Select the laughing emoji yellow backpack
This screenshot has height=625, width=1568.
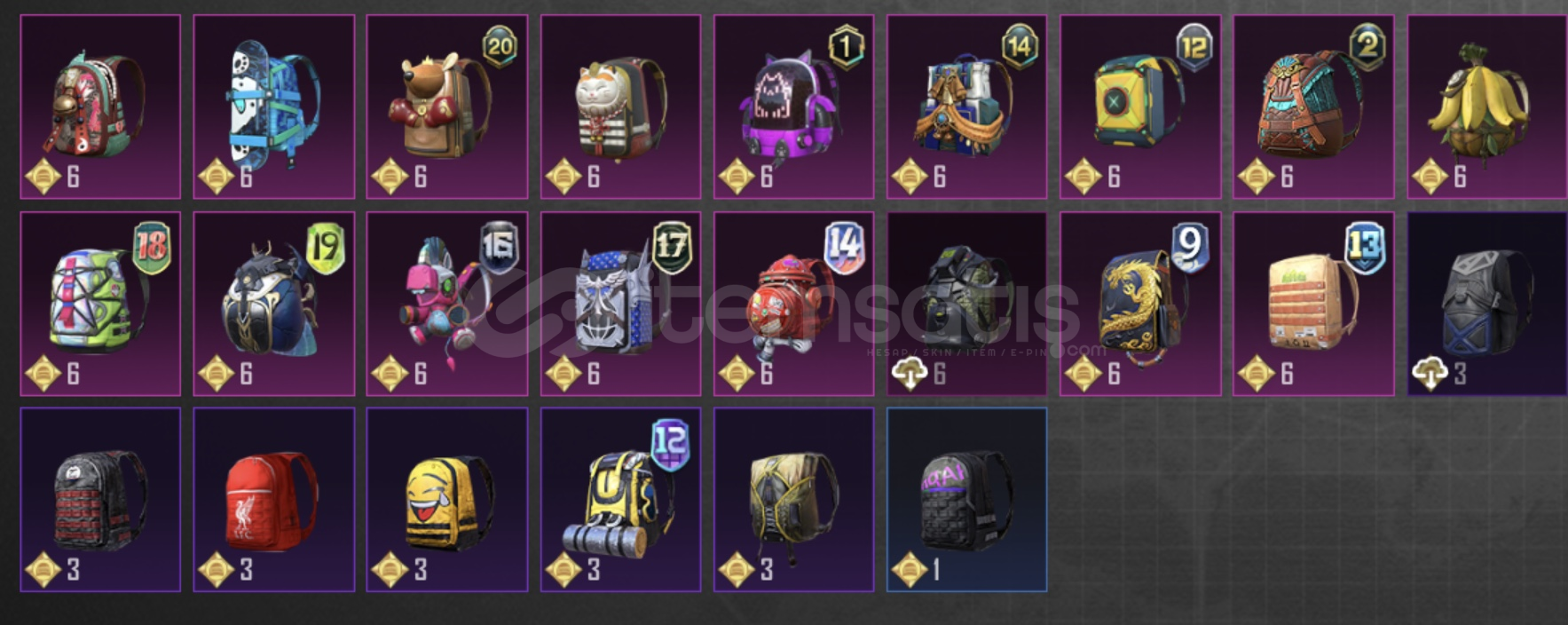tap(447, 500)
